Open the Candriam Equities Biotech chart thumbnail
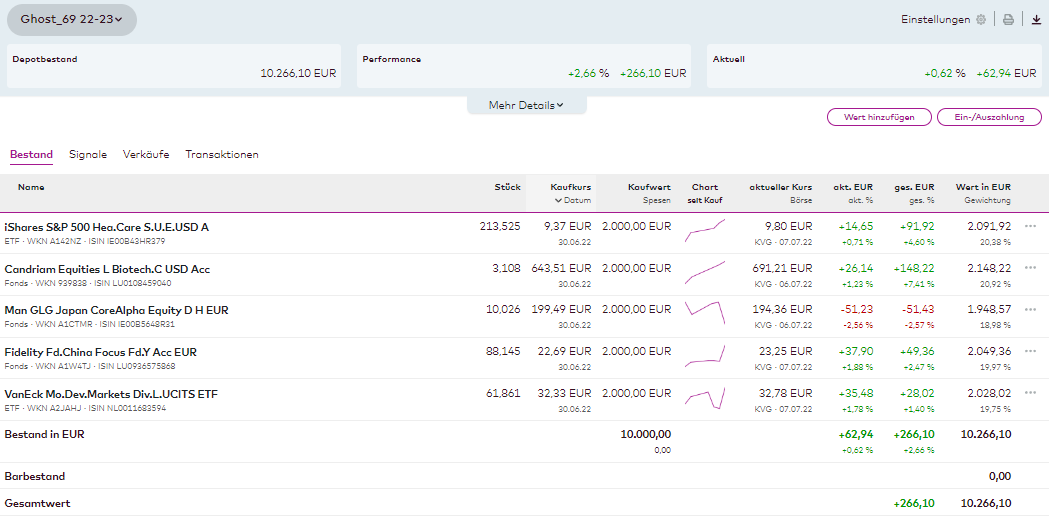The image size is (1049, 525). pyautogui.click(x=705, y=268)
